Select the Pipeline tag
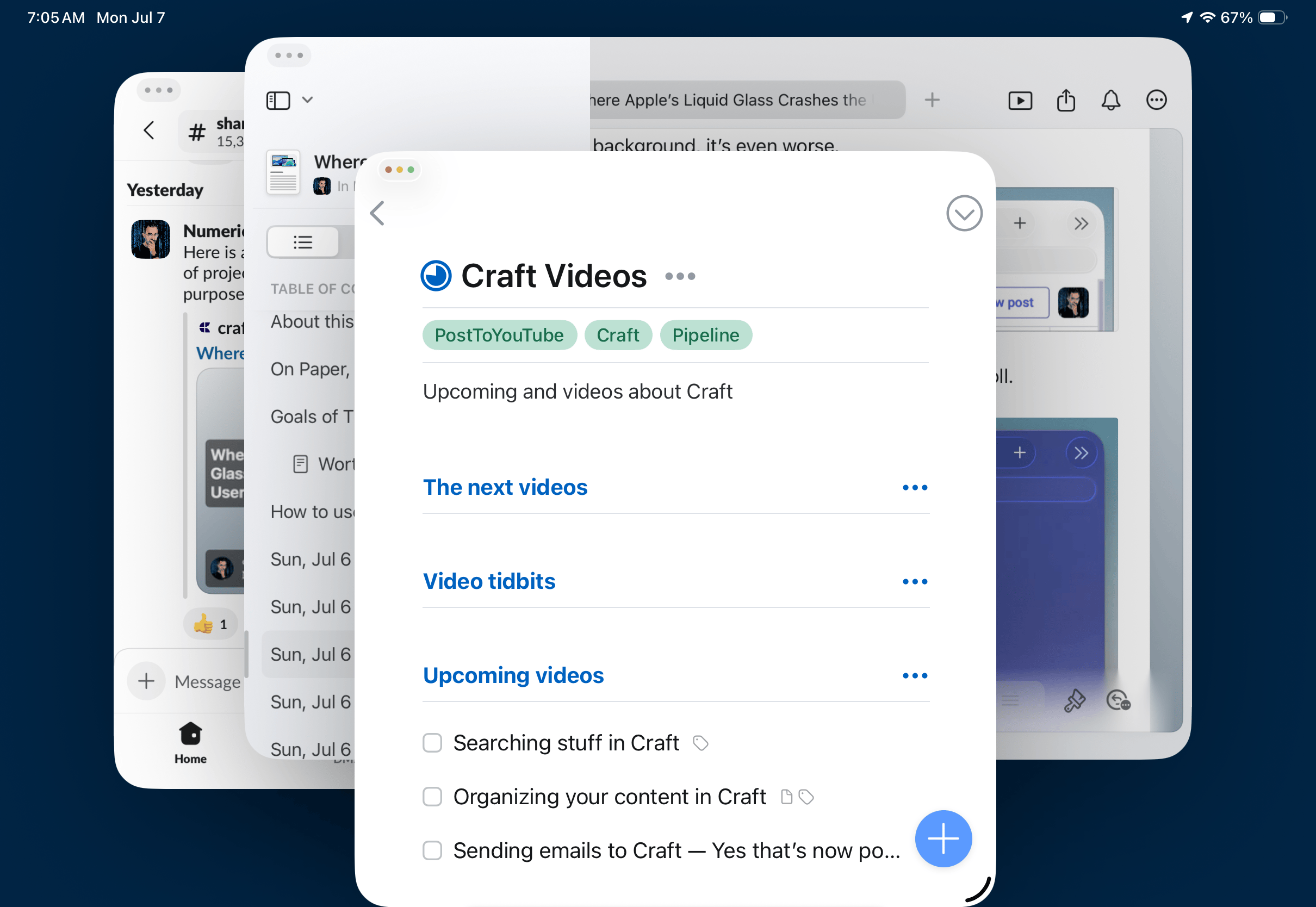 pyautogui.click(x=705, y=335)
